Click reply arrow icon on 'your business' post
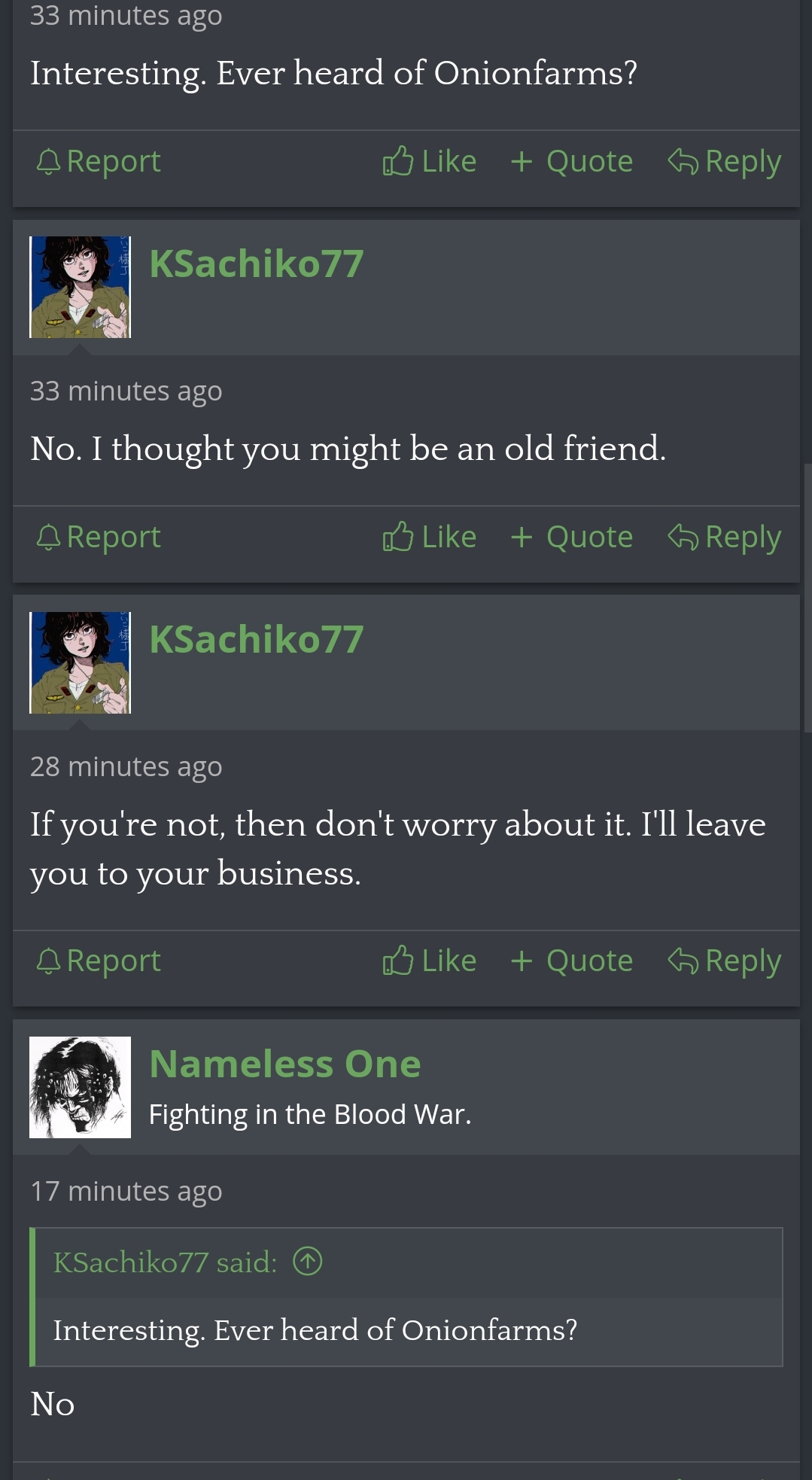The width and height of the screenshot is (812, 1480). point(683,961)
